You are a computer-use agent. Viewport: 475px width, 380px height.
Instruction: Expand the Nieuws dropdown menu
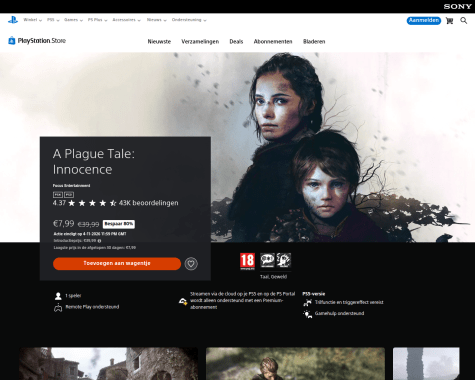point(156,20)
